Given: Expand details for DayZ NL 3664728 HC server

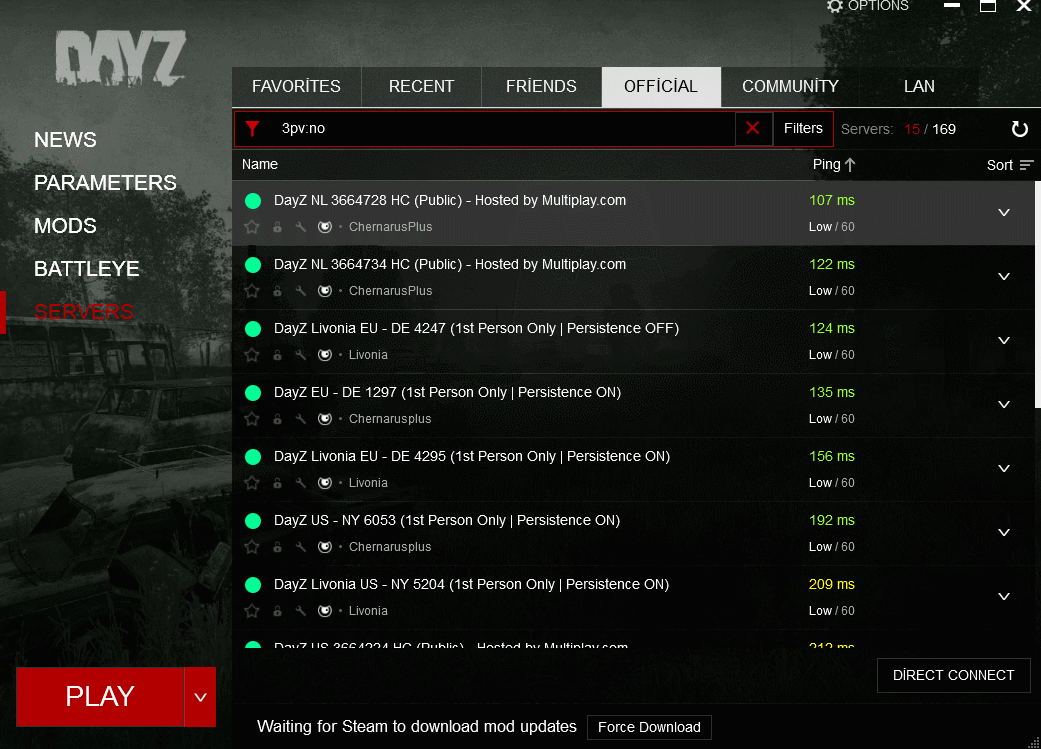Looking at the screenshot, I should click(x=1004, y=212).
